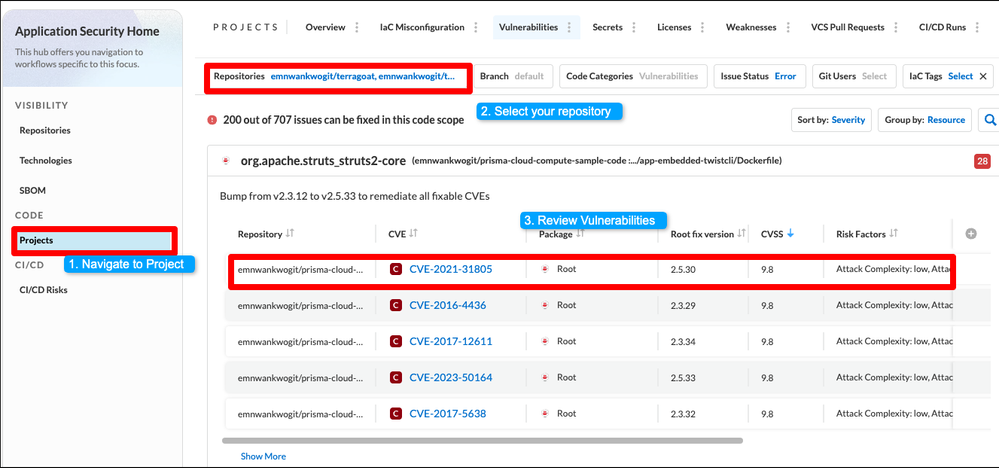
Task: Open the Sort by Severity dropdown
Action: (x=831, y=120)
